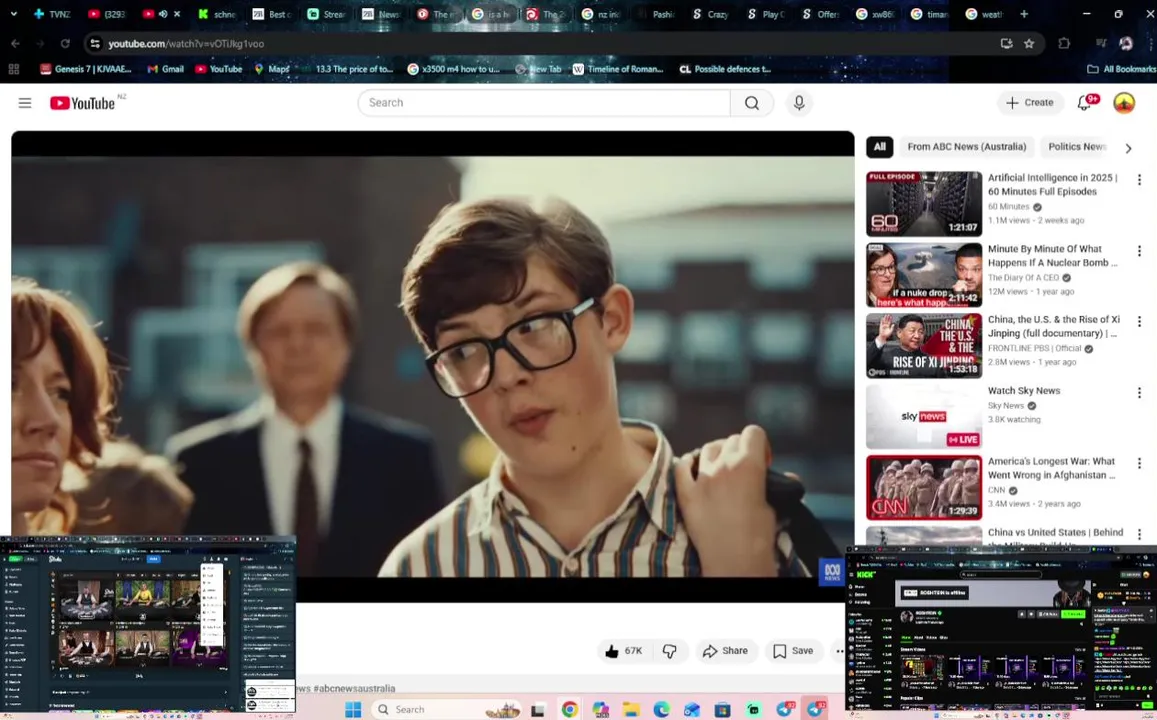Open Chrome extensions puzzle icon

pos(1063,44)
